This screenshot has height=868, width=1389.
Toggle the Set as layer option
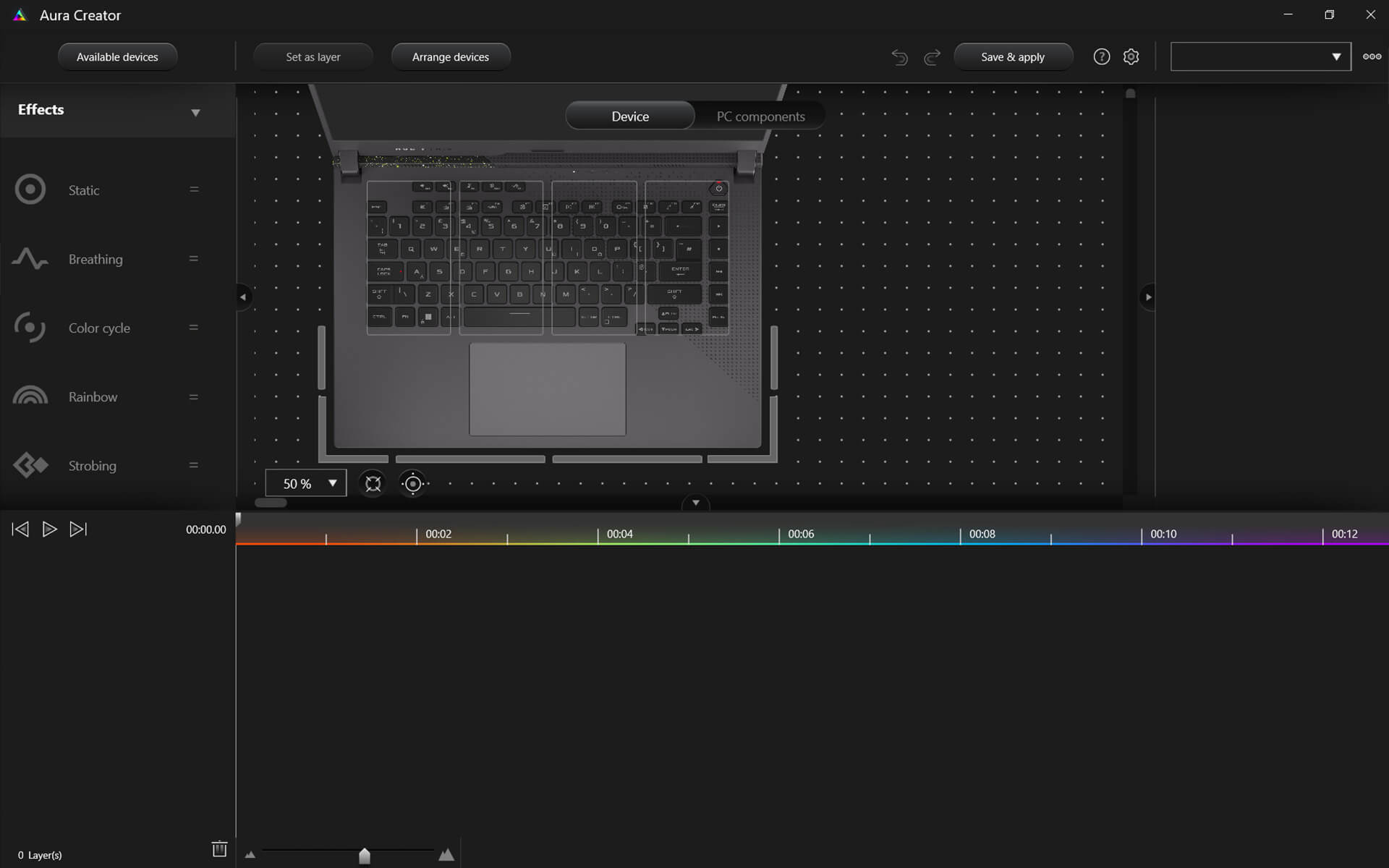click(x=313, y=56)
